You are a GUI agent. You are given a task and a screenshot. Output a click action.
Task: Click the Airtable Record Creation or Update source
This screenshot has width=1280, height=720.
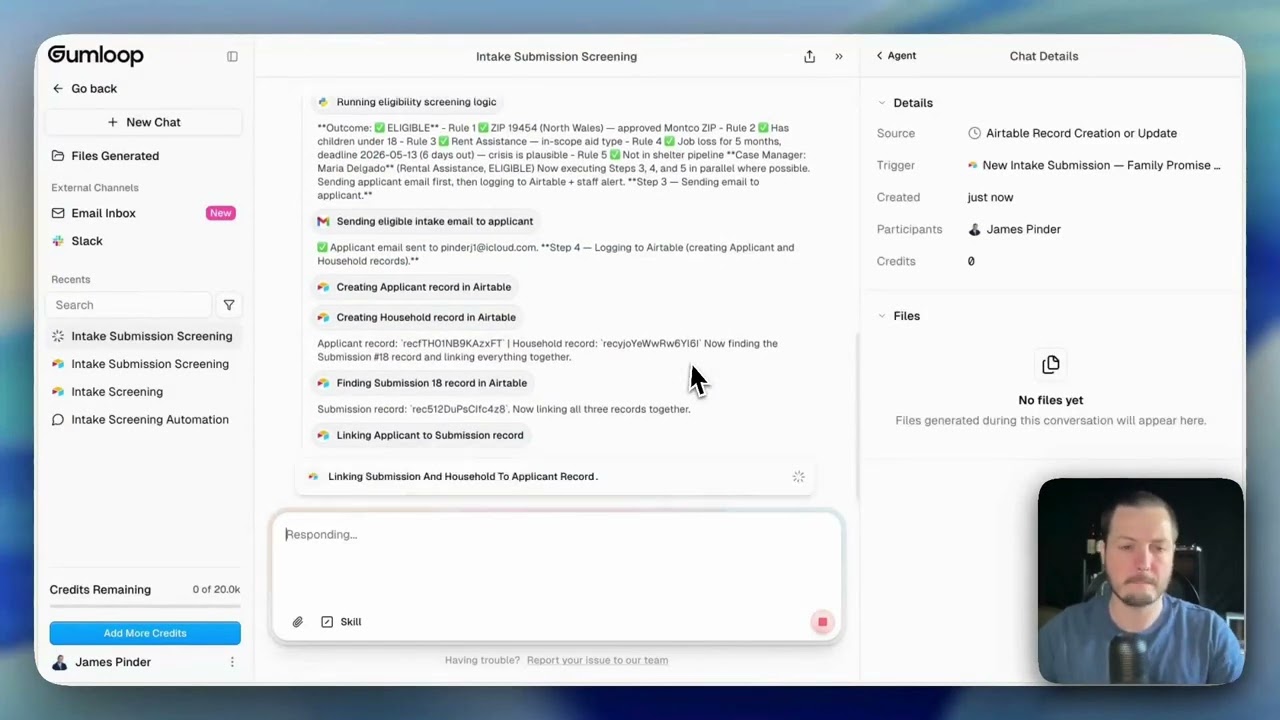click(x=1072, y=133)
